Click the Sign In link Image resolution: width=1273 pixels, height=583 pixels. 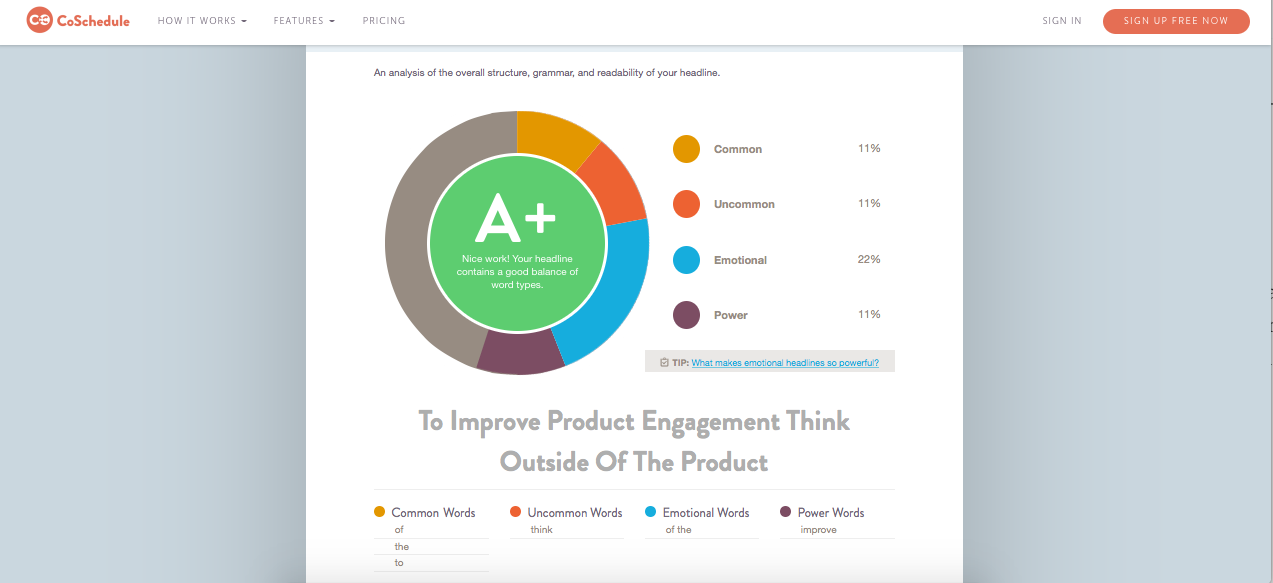click(1062, 21)
